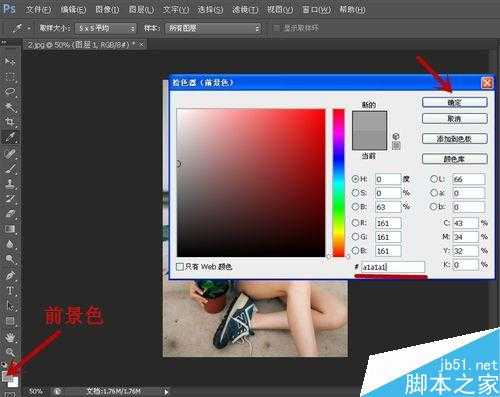Click the L value field showing 66

[x=469, y=179]
